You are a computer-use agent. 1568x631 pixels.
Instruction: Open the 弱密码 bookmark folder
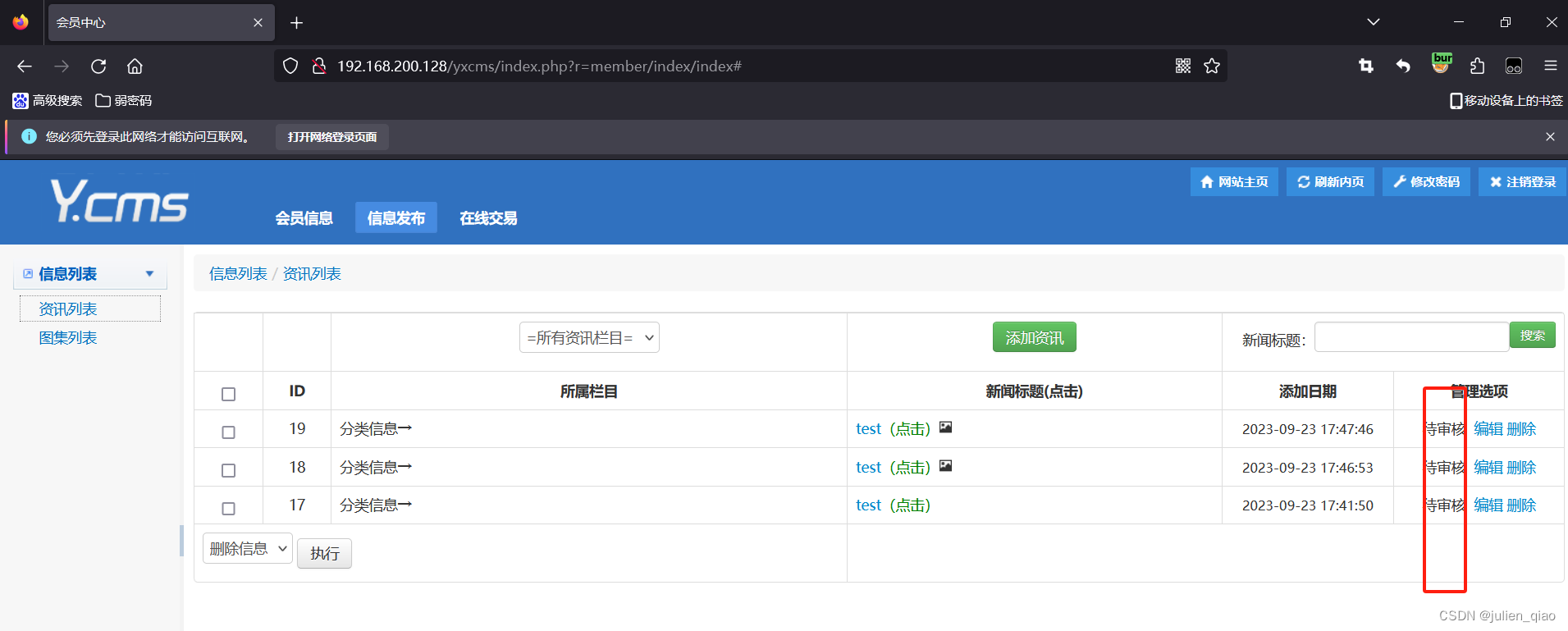124,101
